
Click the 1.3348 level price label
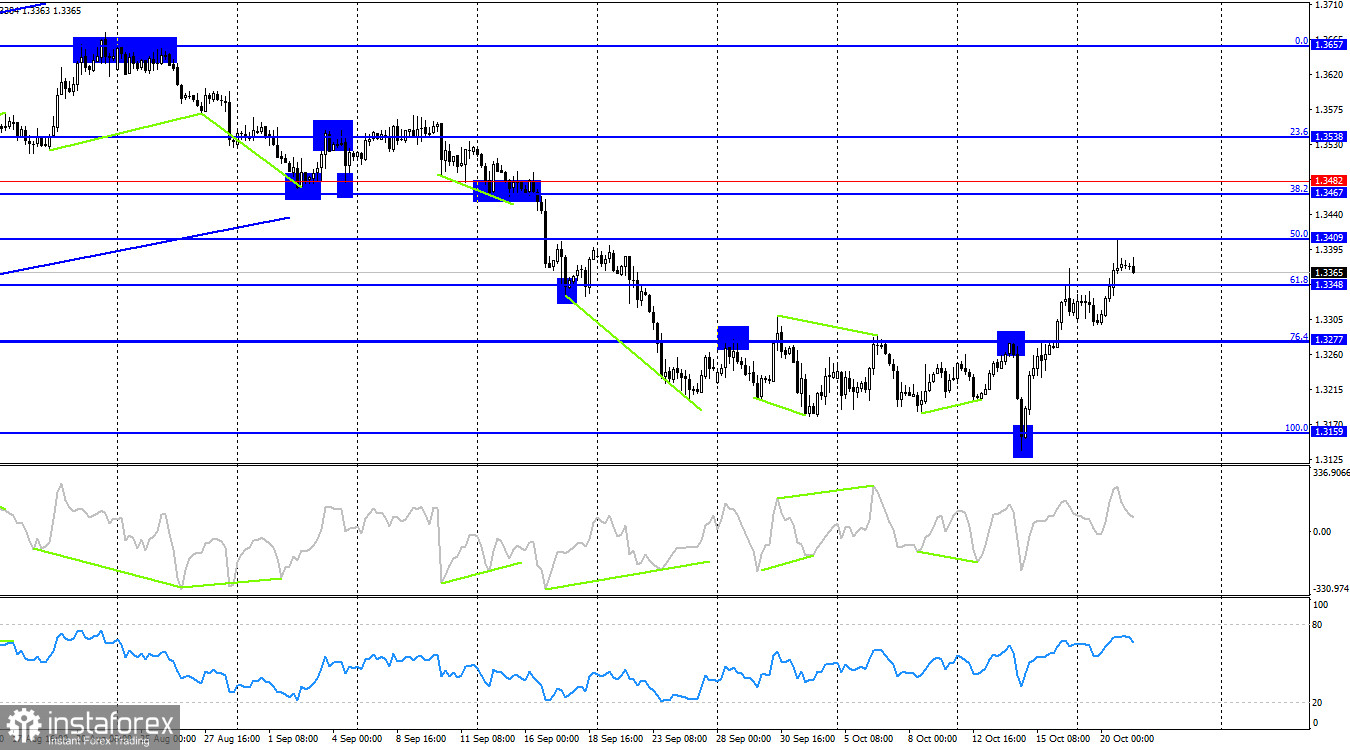[x=1330, y=285]
